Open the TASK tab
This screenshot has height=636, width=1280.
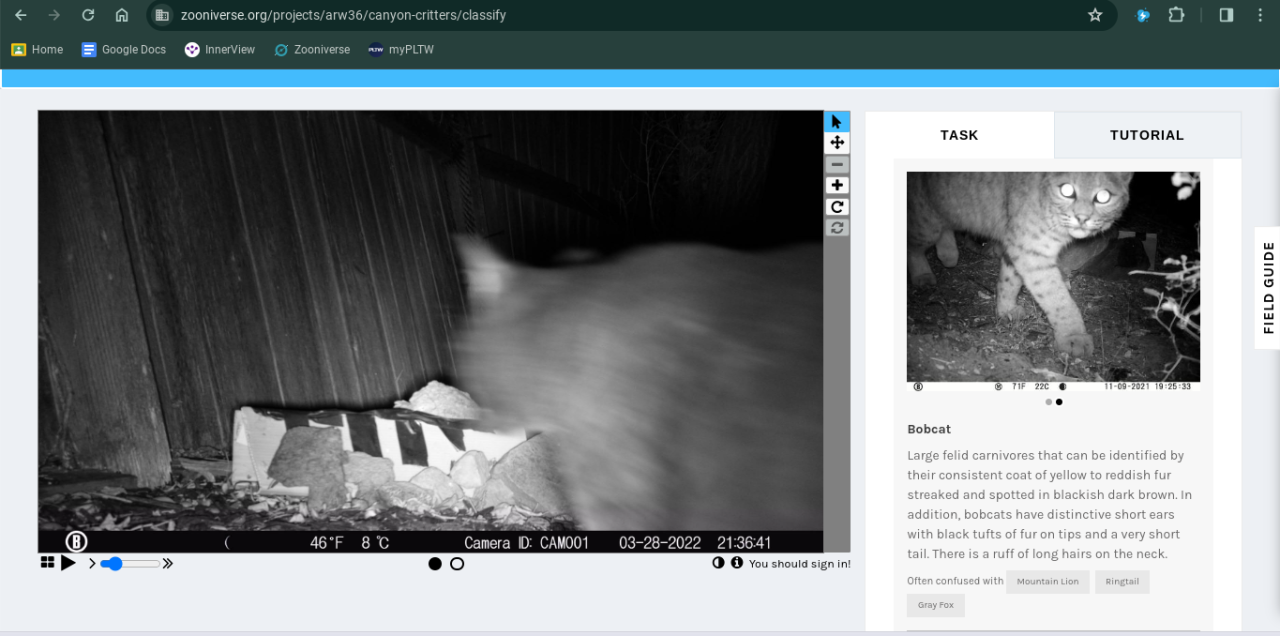point(959,135)
